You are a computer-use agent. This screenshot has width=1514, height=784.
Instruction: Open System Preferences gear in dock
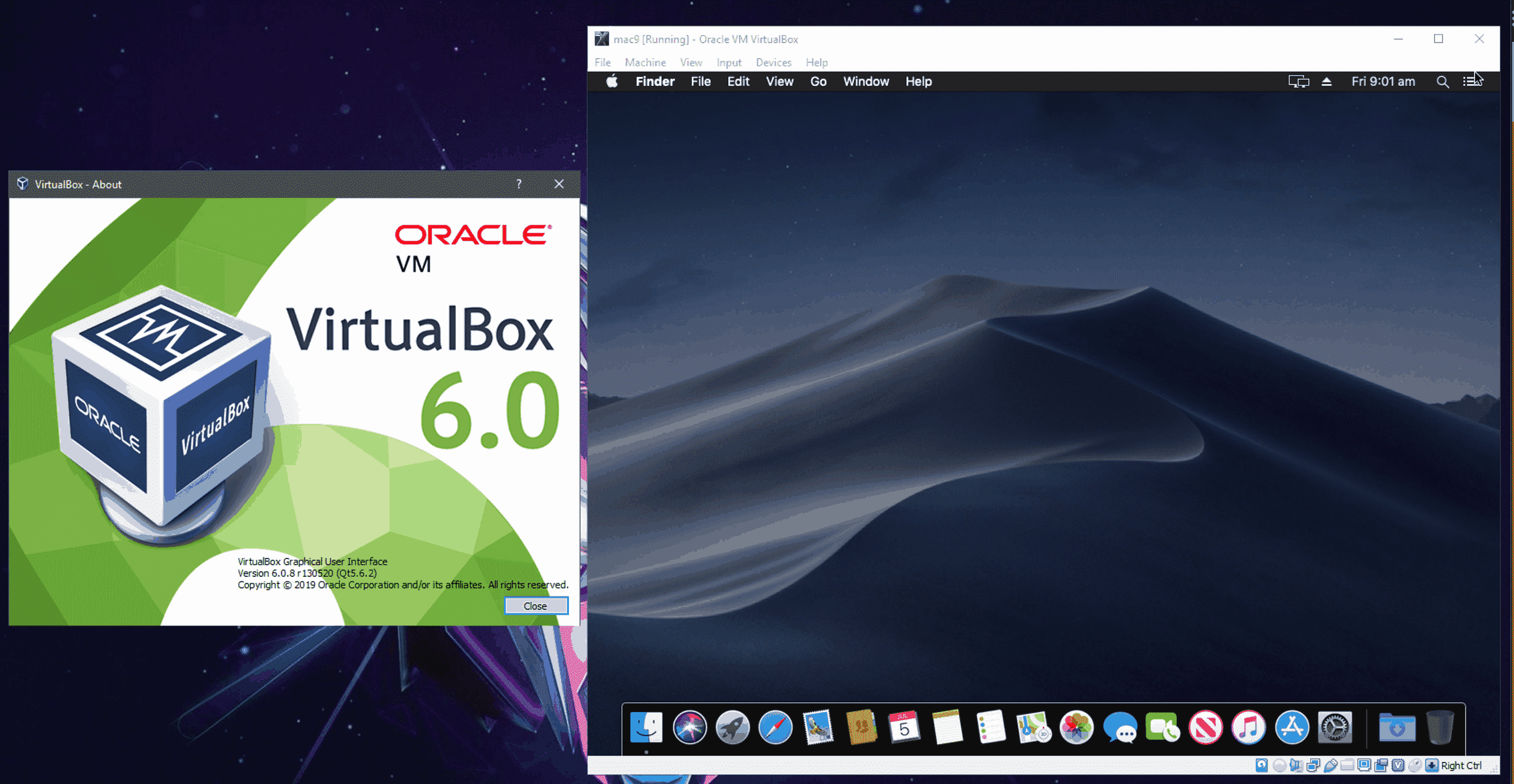(1335, 728)
